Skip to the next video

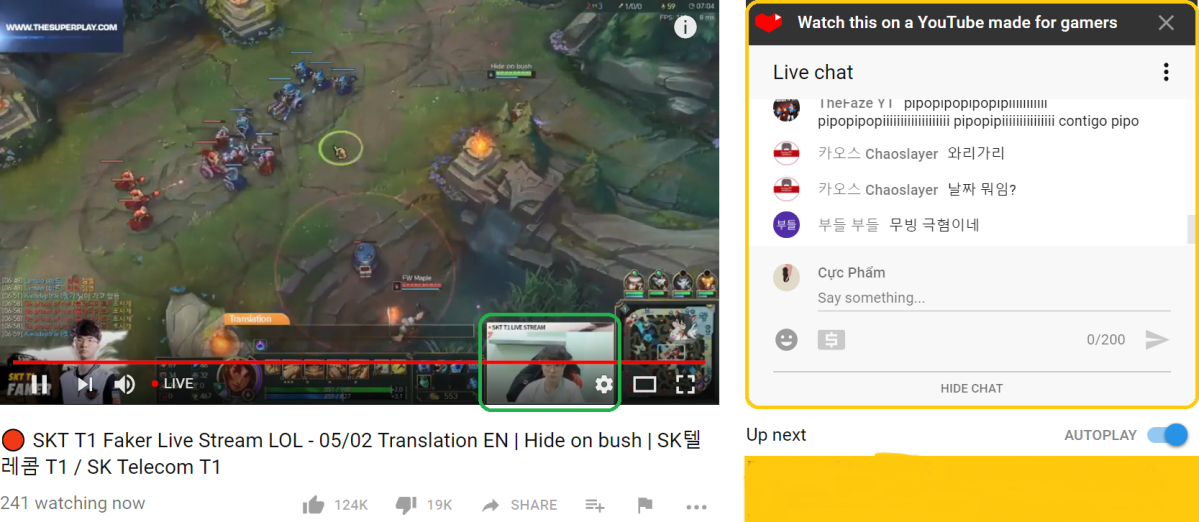click(x=86, y=384)
